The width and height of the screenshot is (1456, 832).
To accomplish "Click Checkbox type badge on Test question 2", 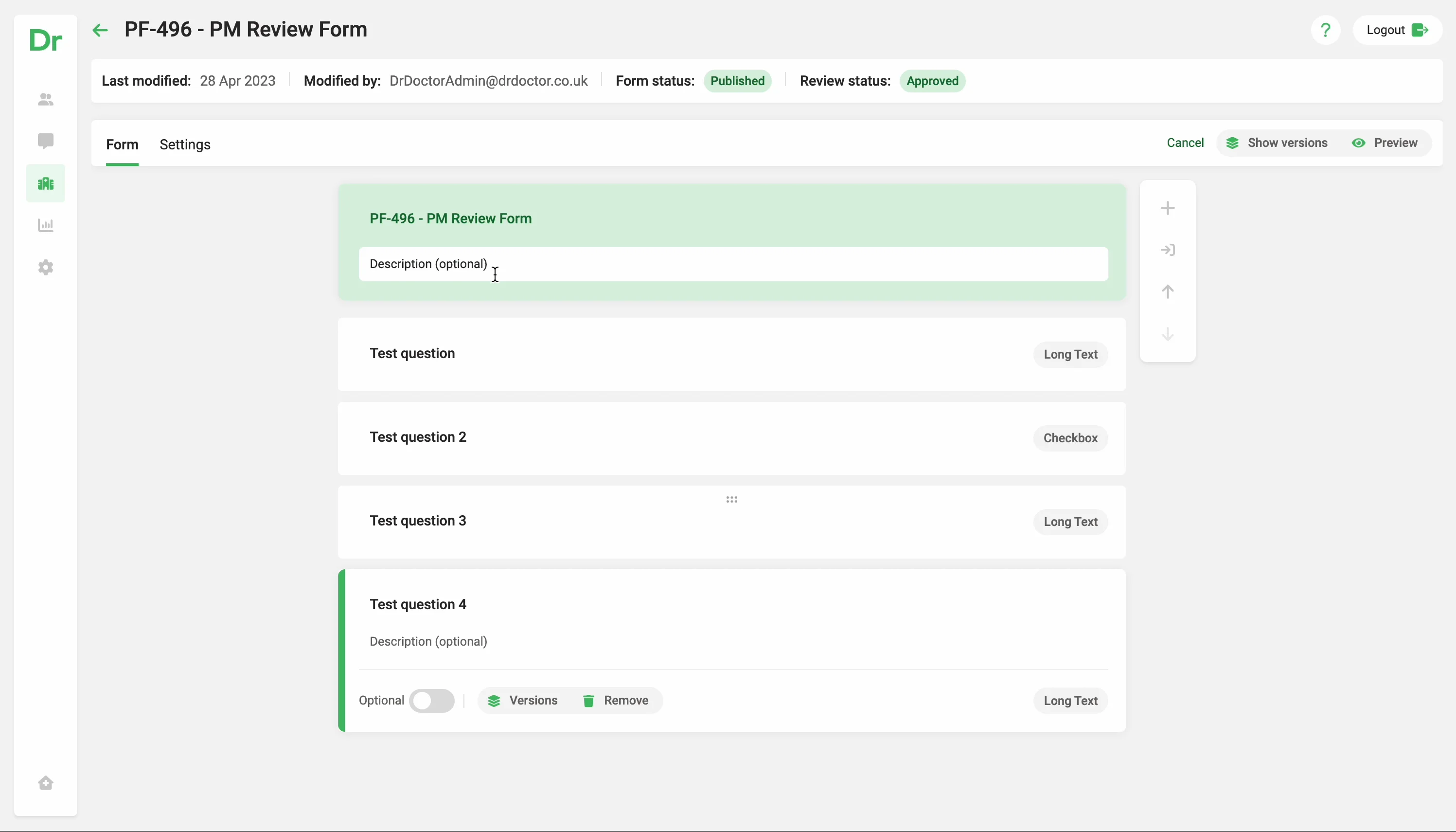I will click(1070, 438).
